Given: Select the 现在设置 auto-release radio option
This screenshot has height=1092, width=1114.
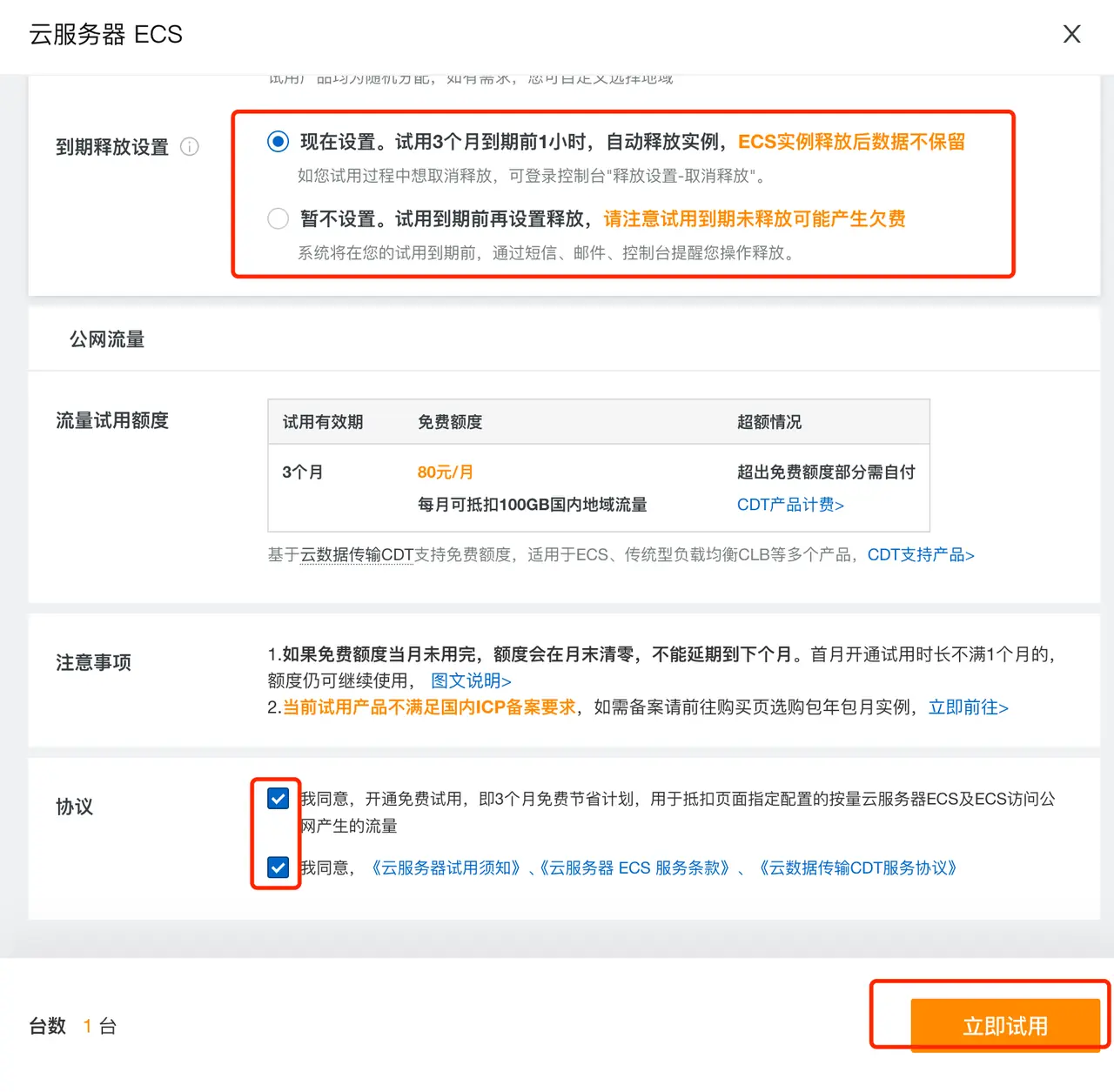Looking at the screenshot, I should click(x=278, y=141).
